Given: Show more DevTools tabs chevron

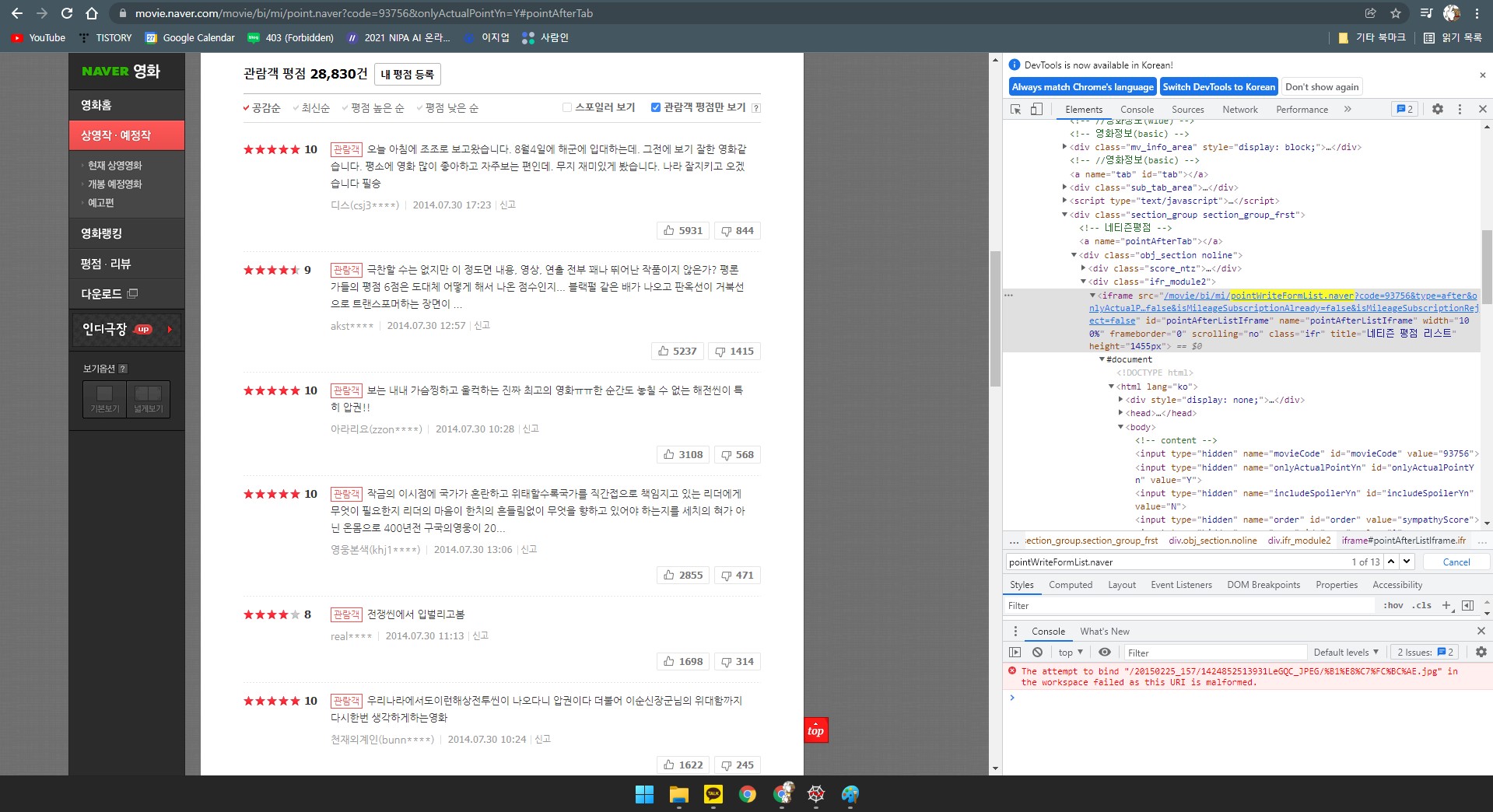Looking at the screenshot, I should click(x=1348, y=109).
